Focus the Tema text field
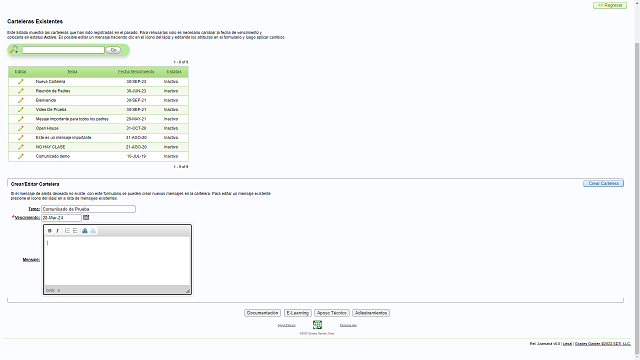The height and width of the screenshot is (360, 640). tap(88, 209)
